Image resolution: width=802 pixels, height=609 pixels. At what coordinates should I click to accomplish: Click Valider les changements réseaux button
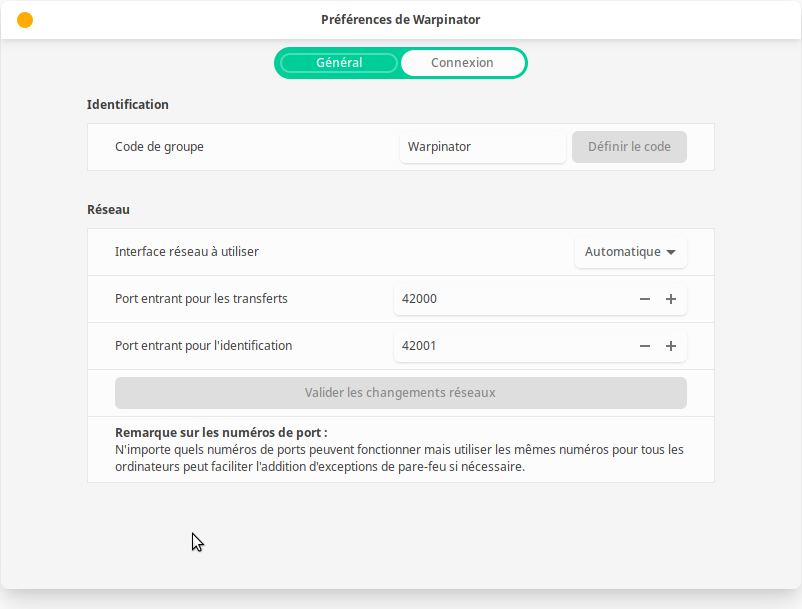click(400, 393)
